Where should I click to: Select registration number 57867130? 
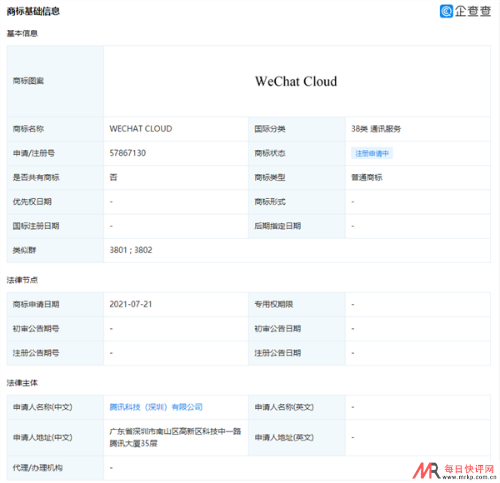click(x=128, y=153)
